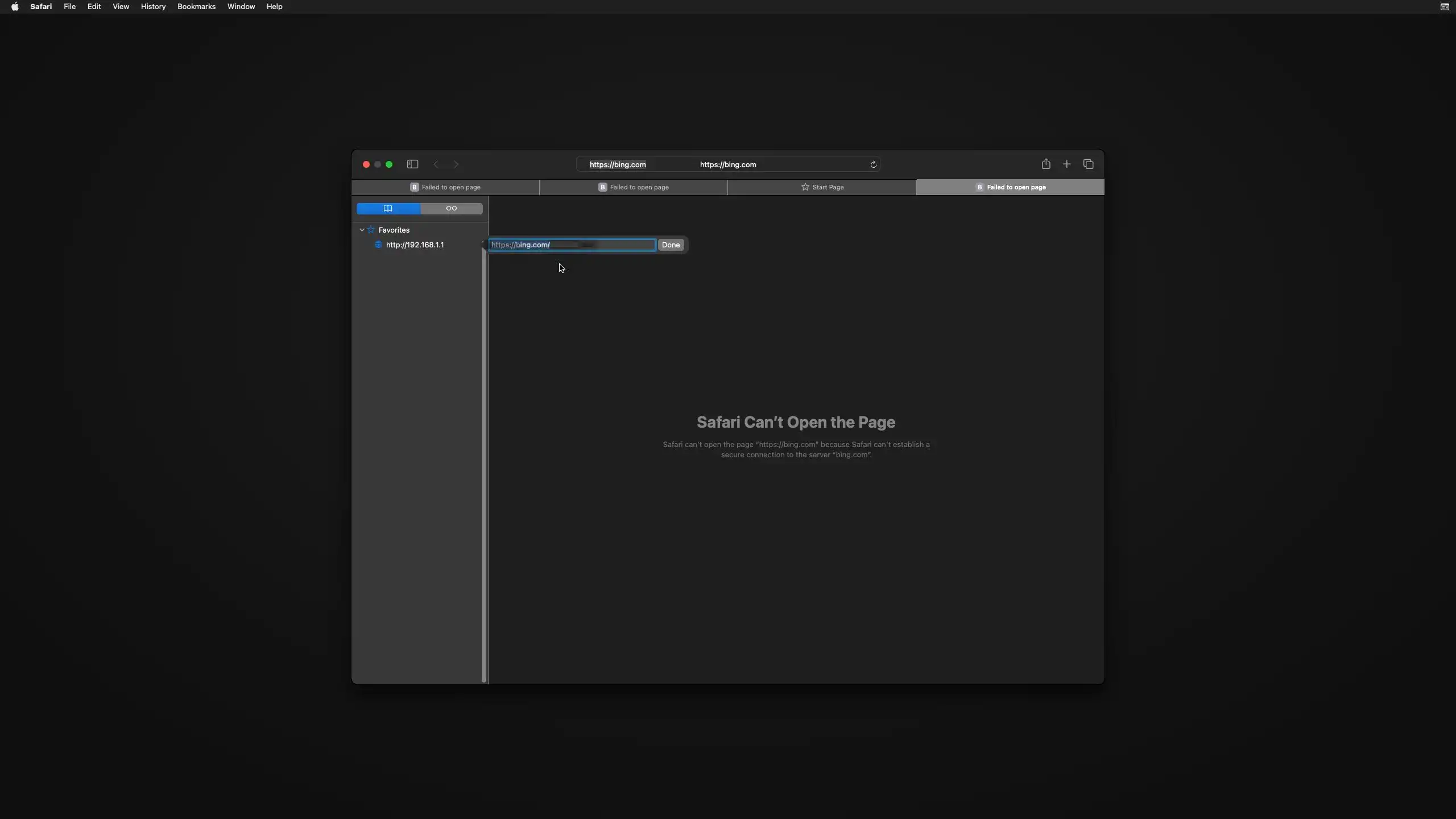The image size is (1456, 819).
Task: Switch sidebar to Reading List view
Action: (x=451, y=209)
